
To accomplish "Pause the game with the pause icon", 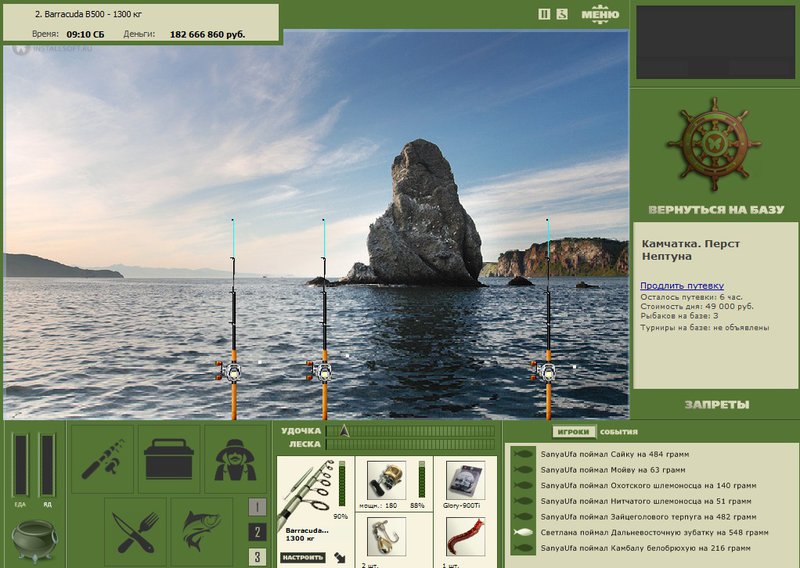I will [x=544, y=14].
